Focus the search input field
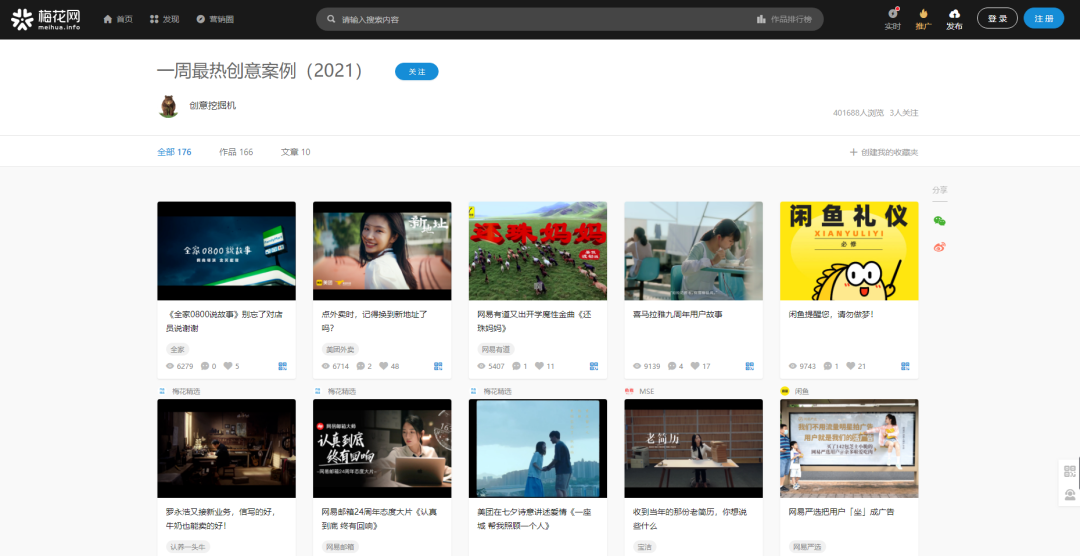 point(540,19)
